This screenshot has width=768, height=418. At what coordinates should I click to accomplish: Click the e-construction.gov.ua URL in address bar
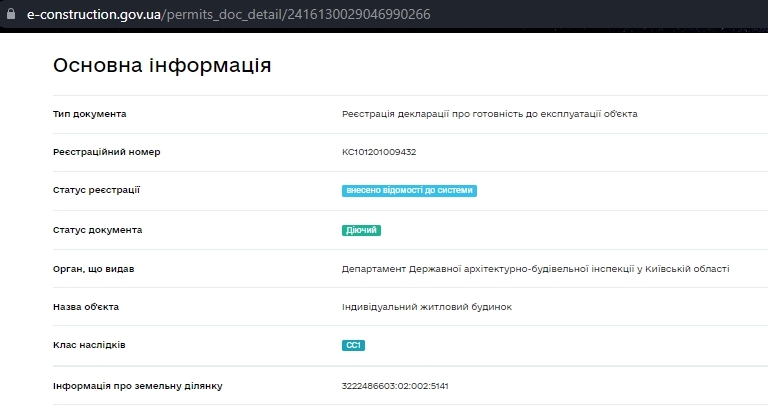pyautogui.click(x=229, y=14)
